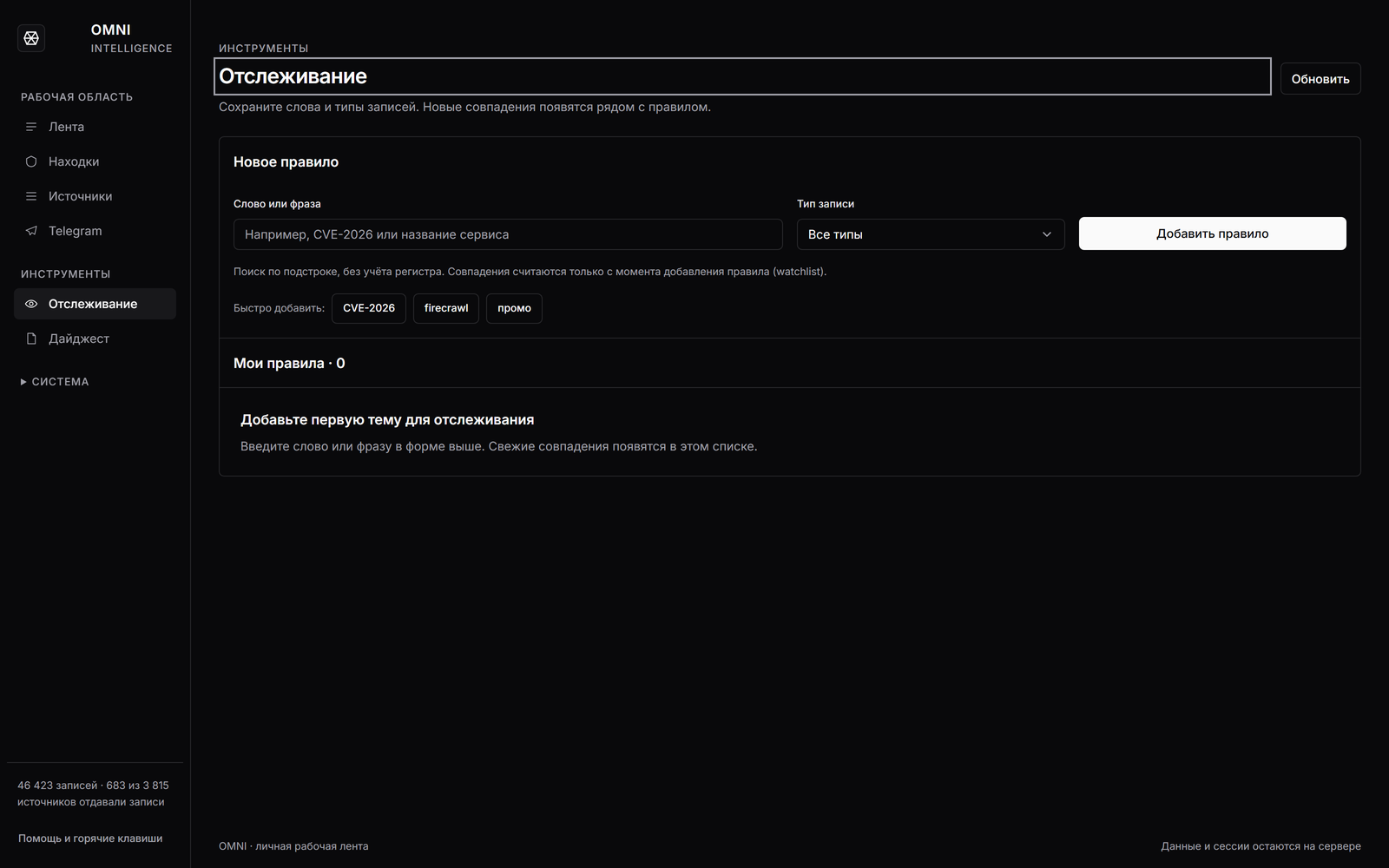Viewport: 1389px width, 868px height.
Task: Click the Отслеживание eye icon
Action: [x=31, y=304]
